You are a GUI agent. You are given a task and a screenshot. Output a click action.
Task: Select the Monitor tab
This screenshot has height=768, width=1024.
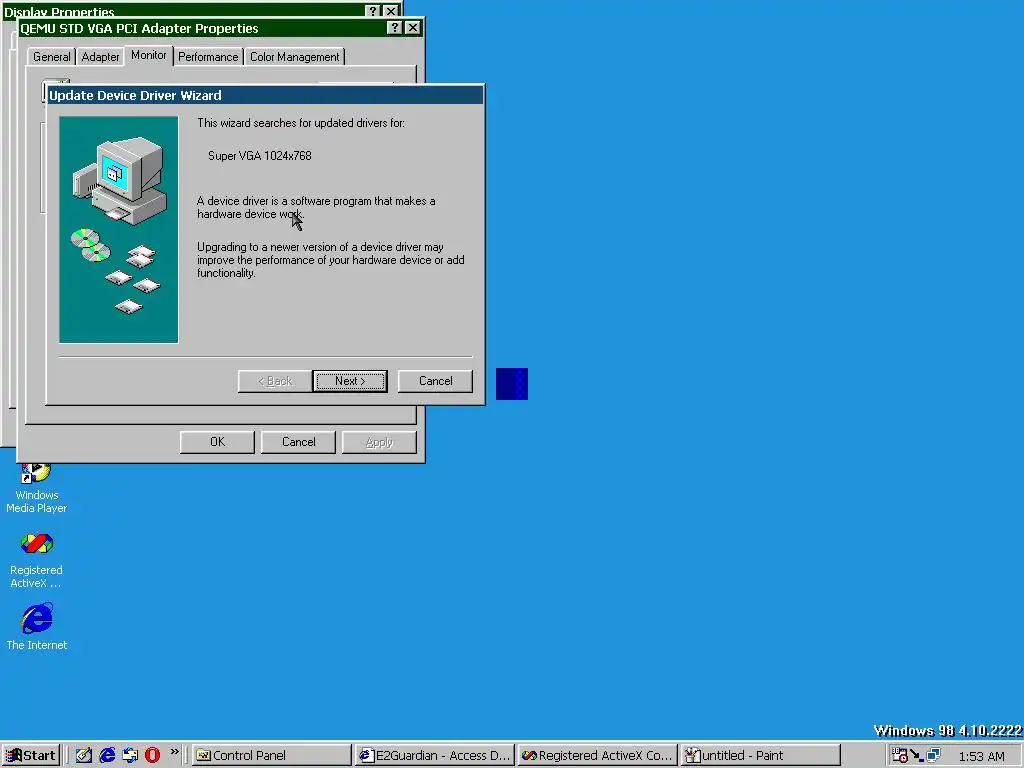[x=148, y=56]
